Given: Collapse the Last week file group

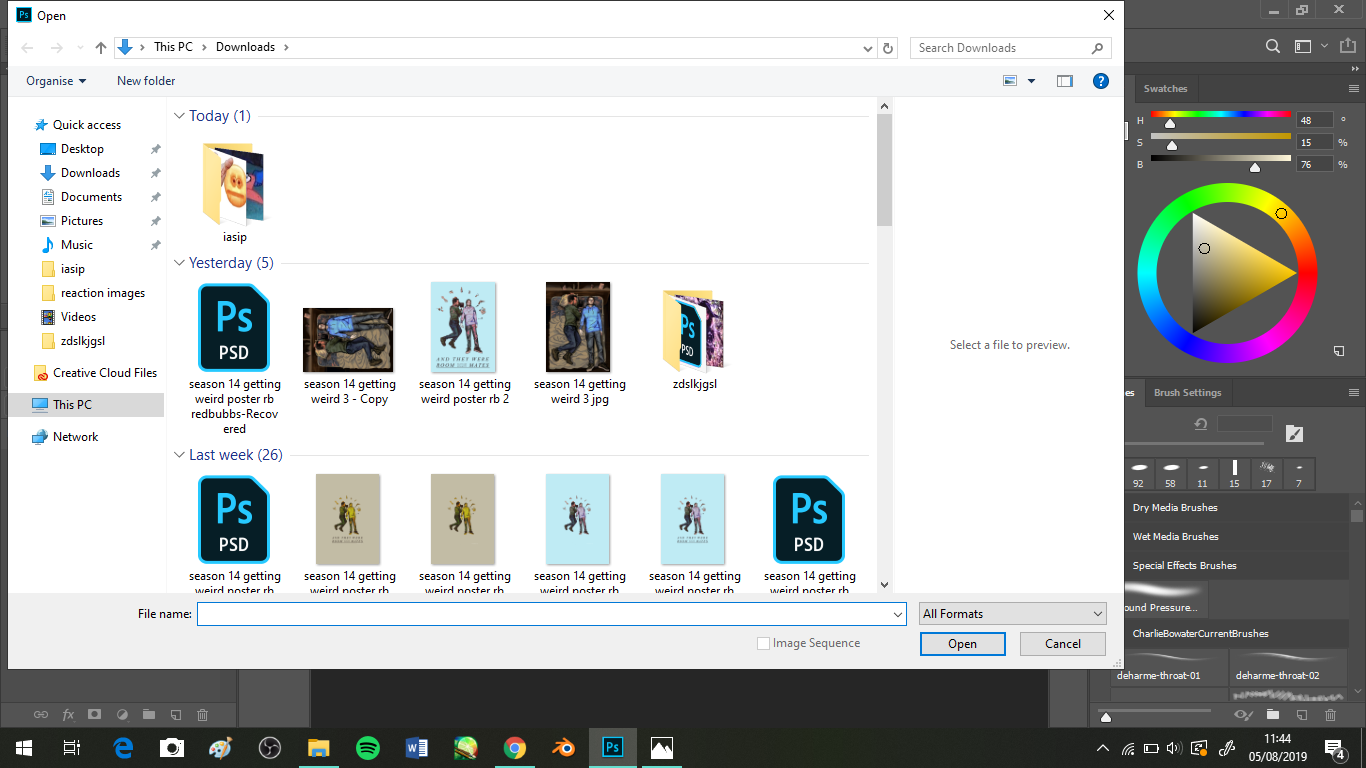Looking at the screenshot, I should pyautogui.click(x=179, y=455).
